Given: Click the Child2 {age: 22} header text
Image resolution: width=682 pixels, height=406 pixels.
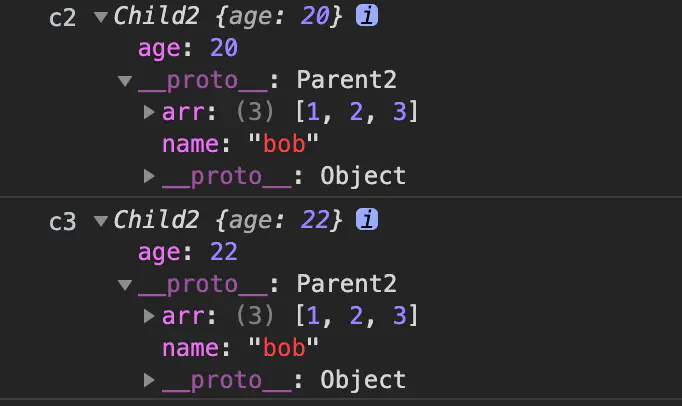Looking at the screenshot, I should pyautogui.click(x=230, y=219).
